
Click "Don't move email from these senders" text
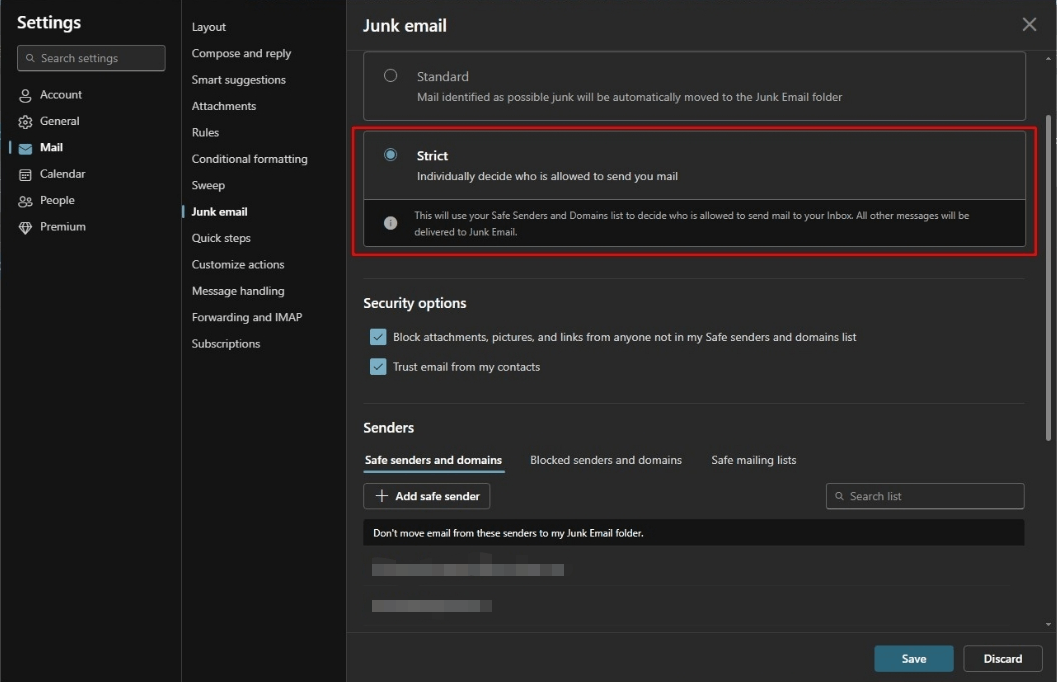[508, 533]
